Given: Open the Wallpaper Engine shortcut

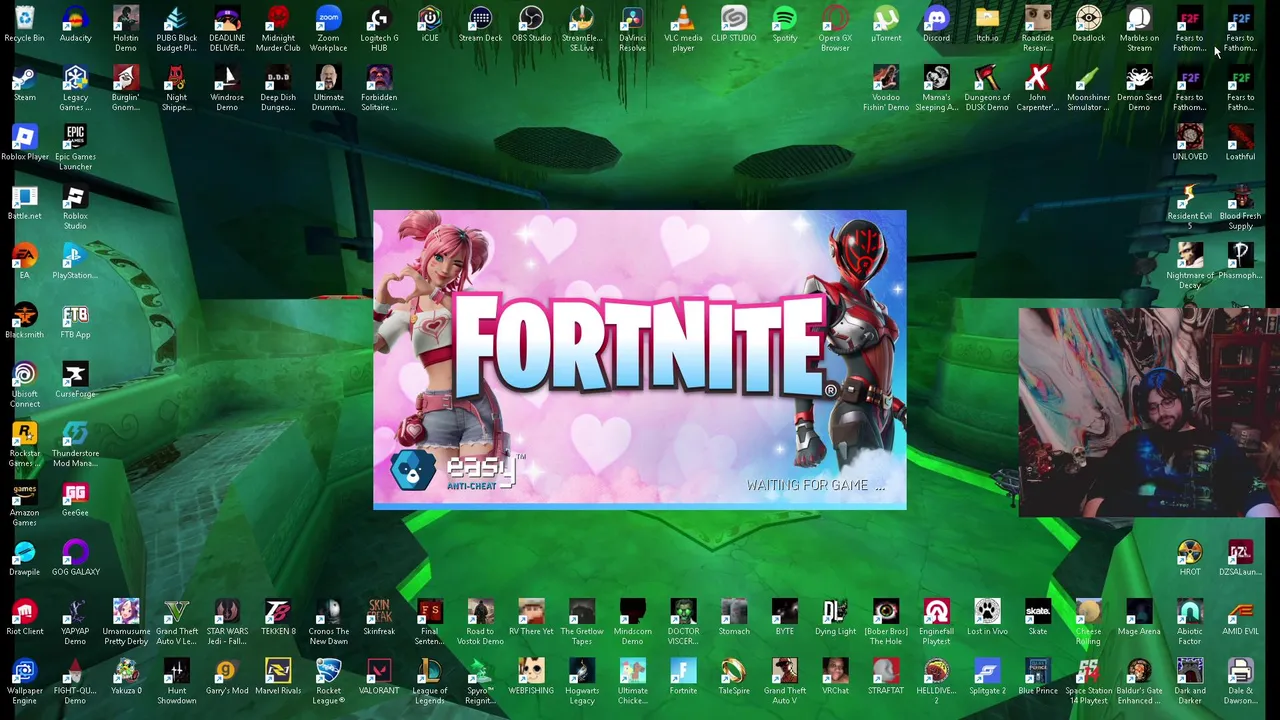Looking at the screenshot, I should 24,682.
